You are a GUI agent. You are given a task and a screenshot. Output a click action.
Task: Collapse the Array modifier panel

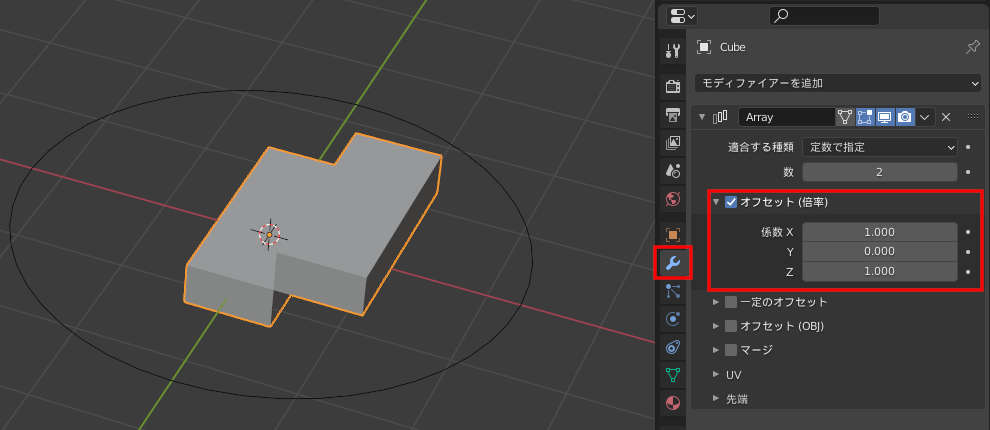tap(702, 117)
